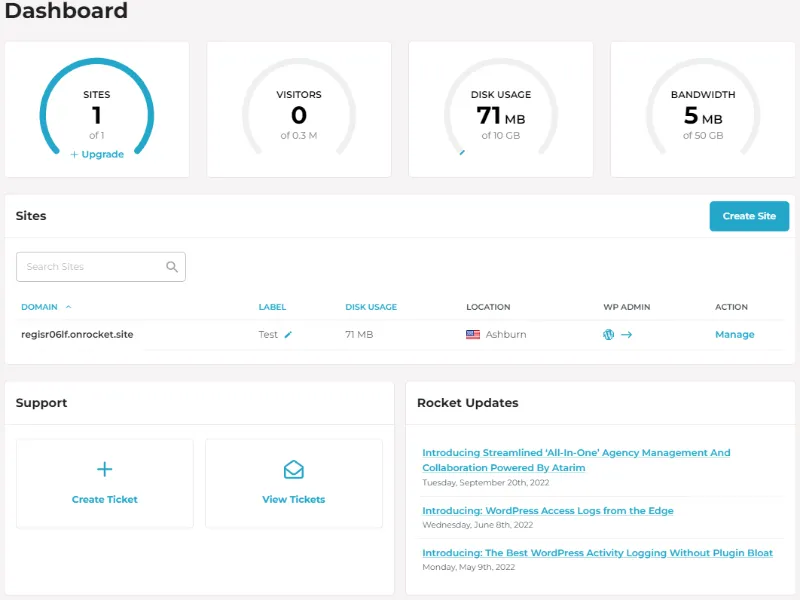800x600 pixels.
Task: Sort sites by the LABEL column header
Action: click(x=272, y=307)
